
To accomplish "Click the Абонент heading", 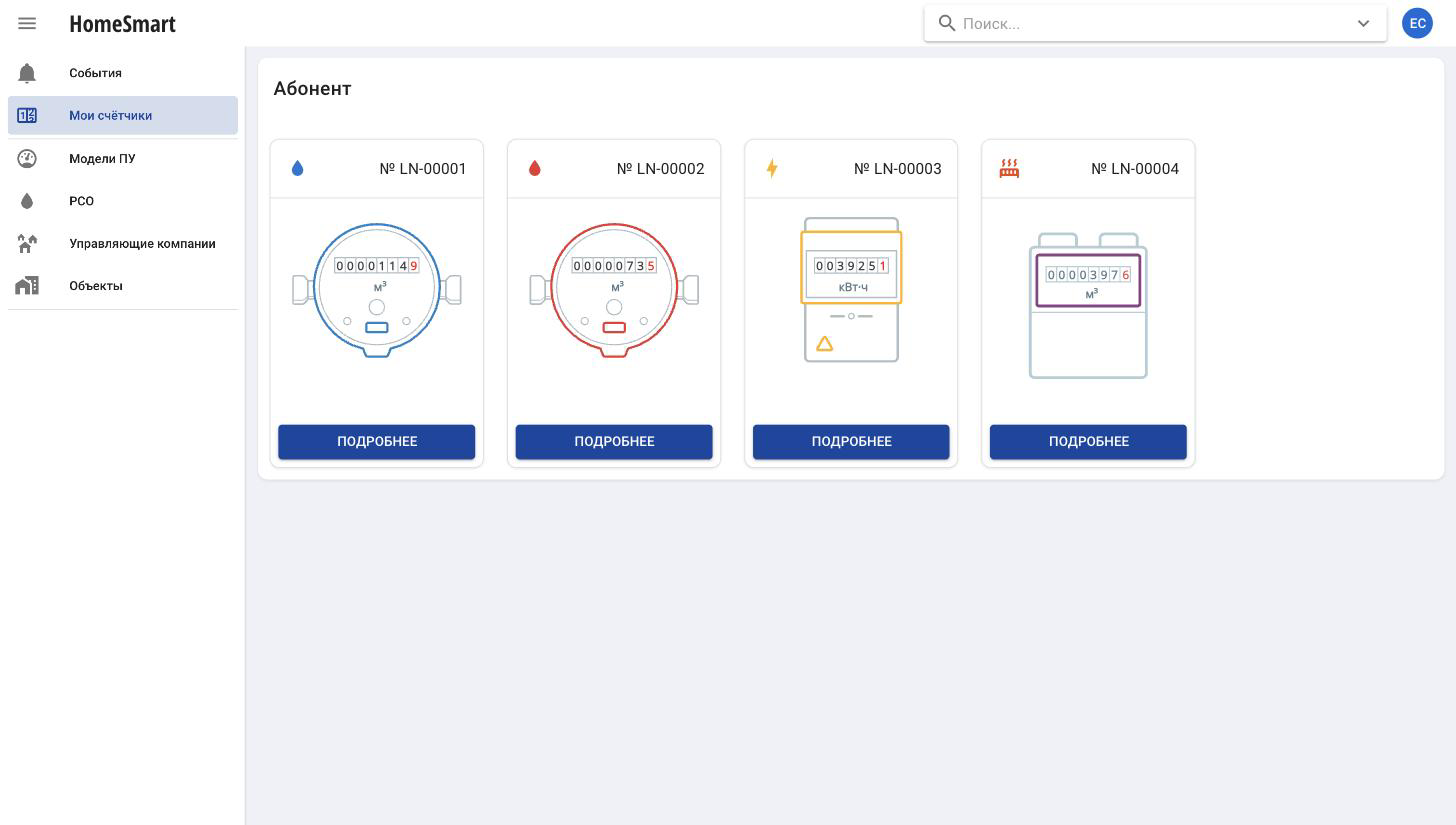I will pos(312,89).
